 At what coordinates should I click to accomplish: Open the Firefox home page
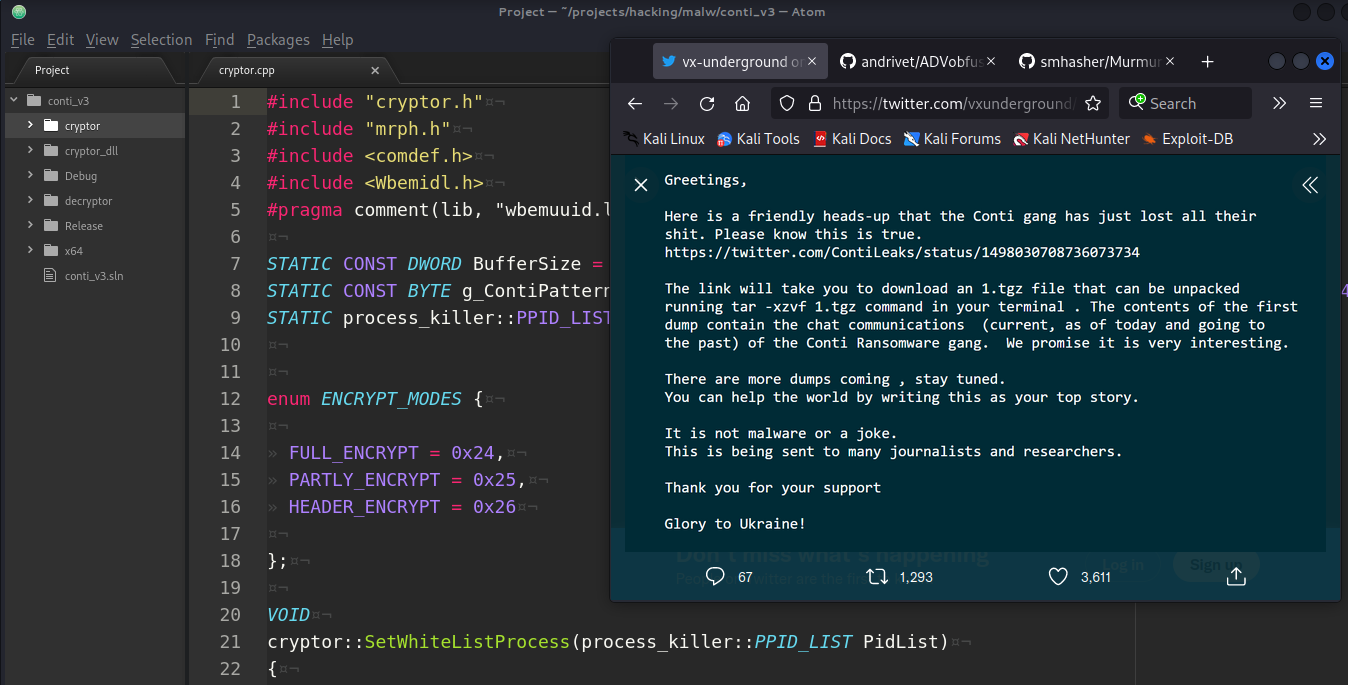pyautogui.click(x=742, y=103)
